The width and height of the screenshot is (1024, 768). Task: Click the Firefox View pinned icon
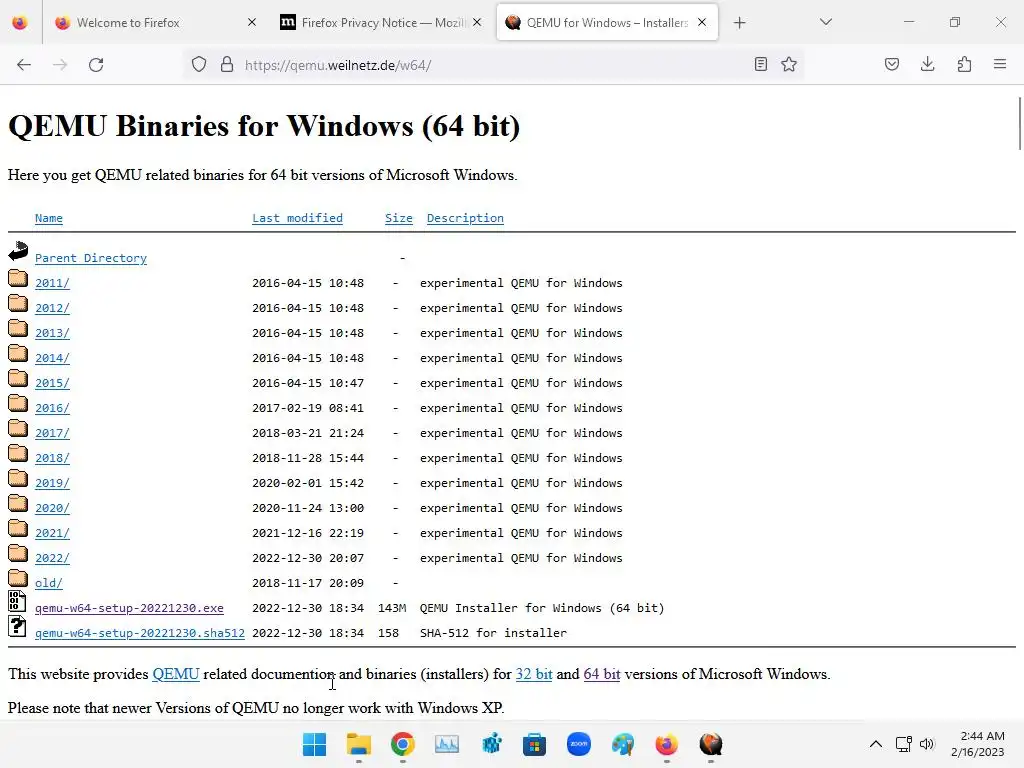coord(20,22)
